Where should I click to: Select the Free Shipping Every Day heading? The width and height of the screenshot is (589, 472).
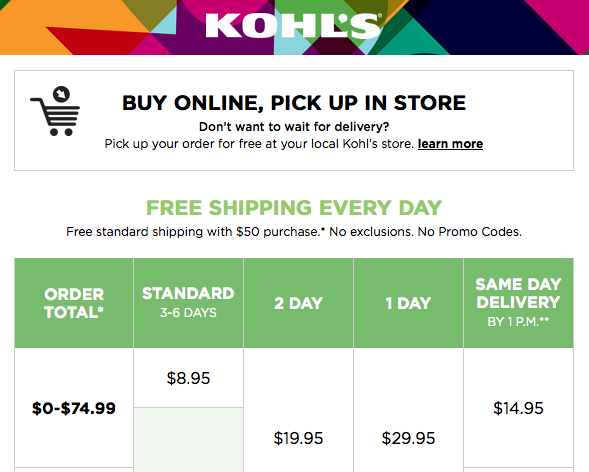point(294,208)
